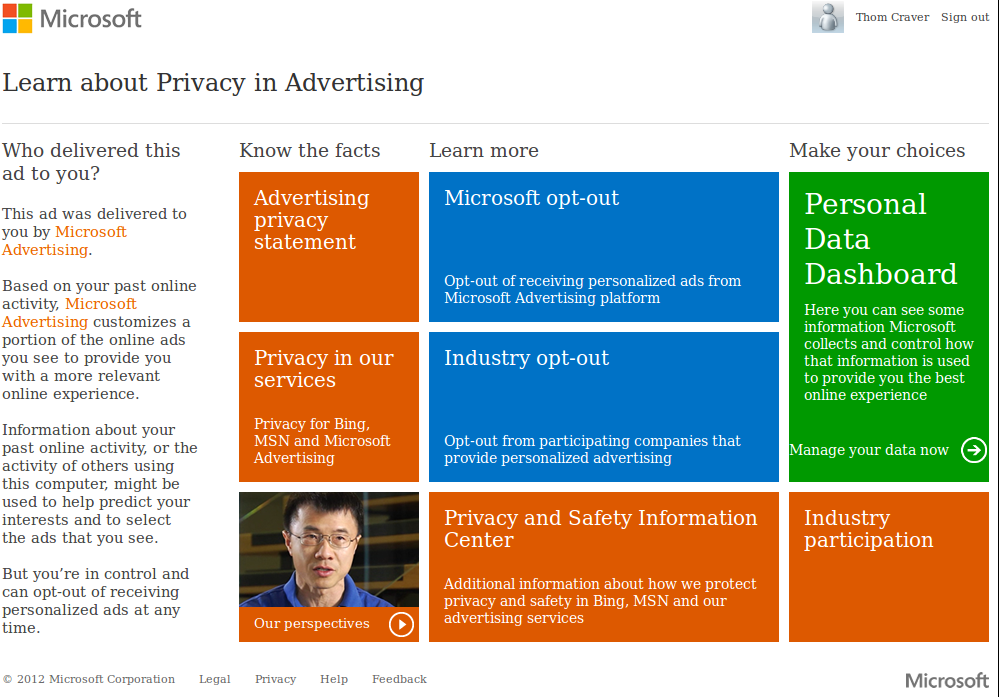The width and height of the screenshot is (999, 697).
Task: Open the Feedback footer link
Action: click(x=399, y=679)
